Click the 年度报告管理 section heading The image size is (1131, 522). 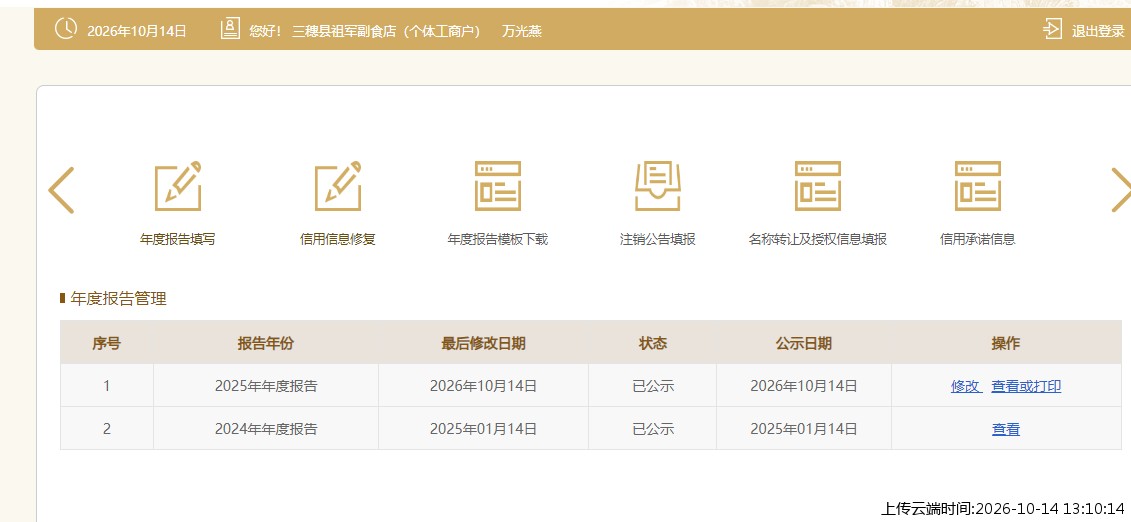(x=118, y=298)
